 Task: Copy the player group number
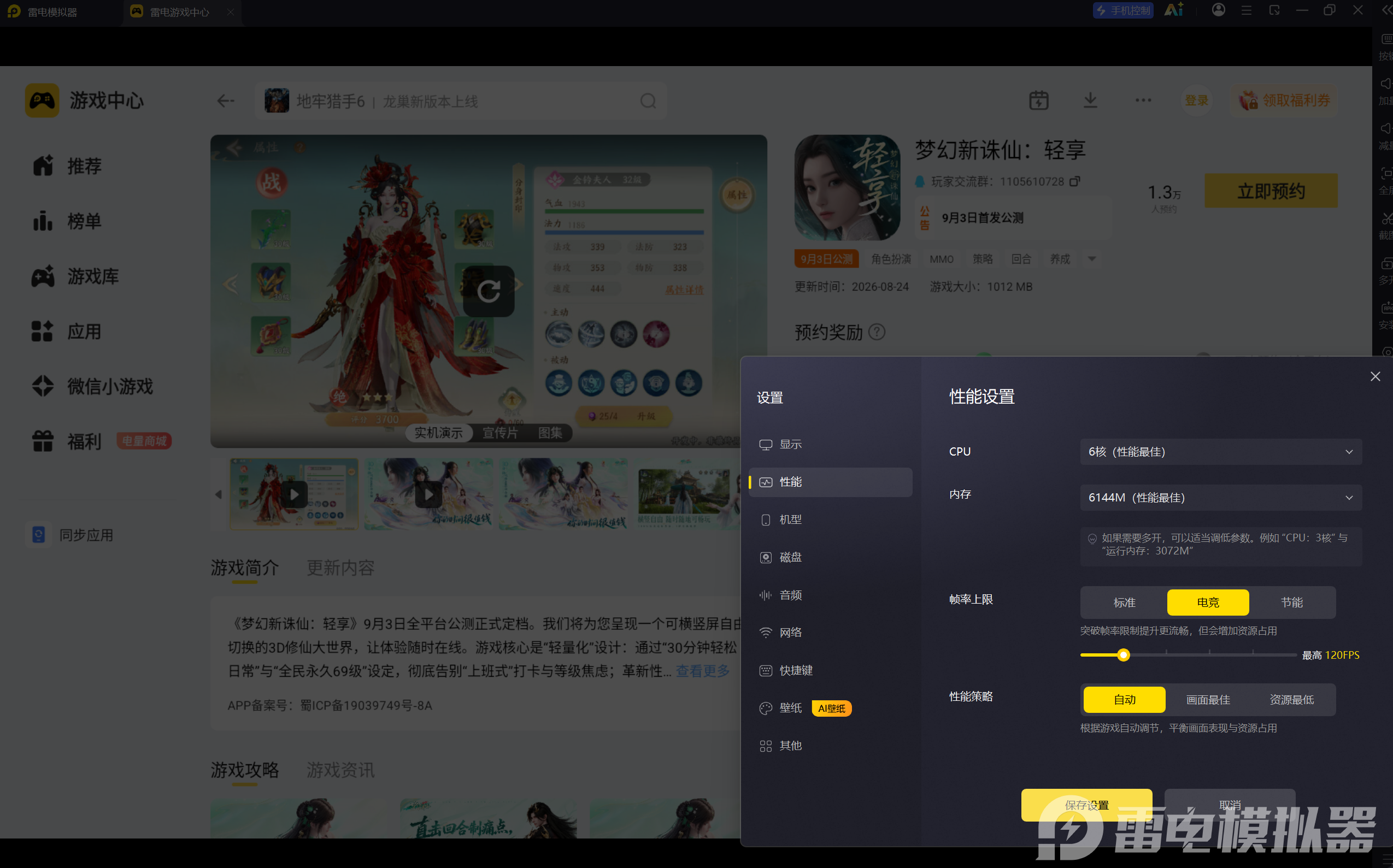point(1074,181)
